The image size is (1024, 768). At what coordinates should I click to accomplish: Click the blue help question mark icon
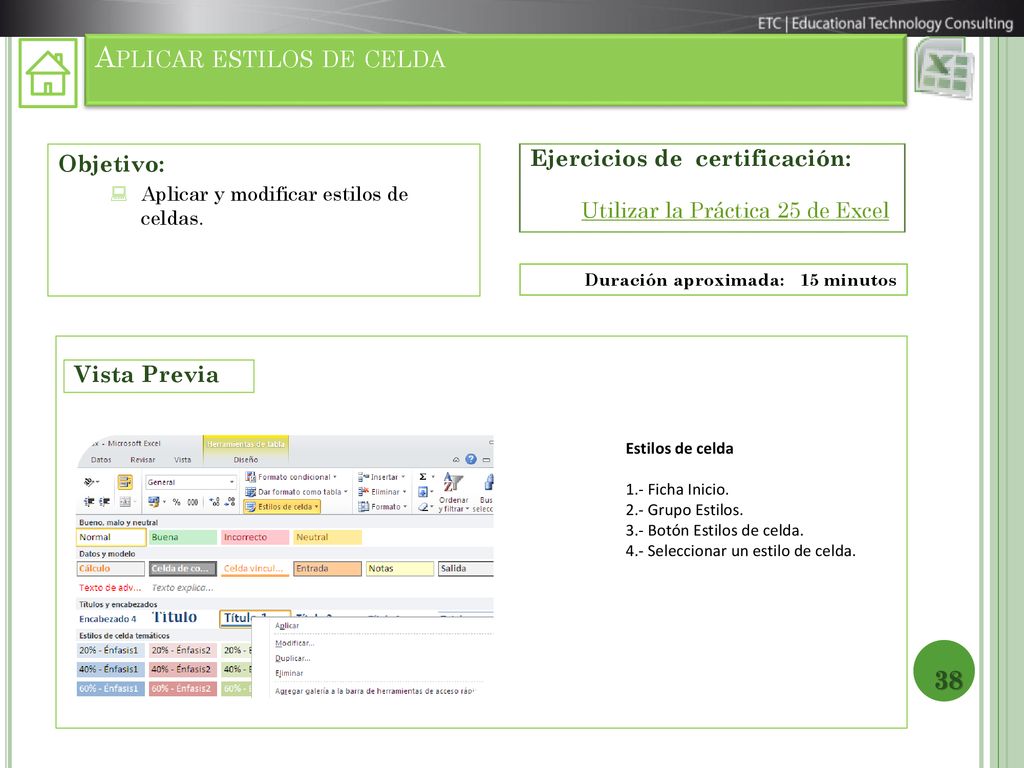click(x=471, y=459)
